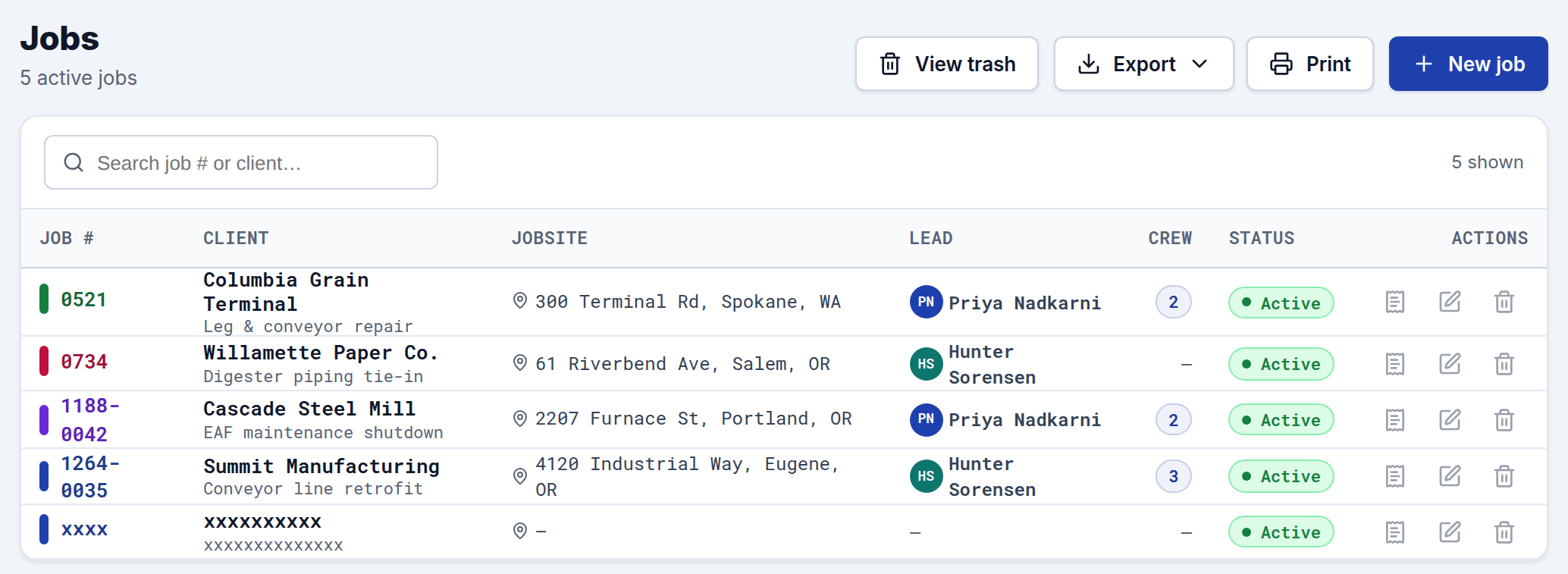Click PN avatar in Cascade Steel Mill row

[x=926, y=419]
